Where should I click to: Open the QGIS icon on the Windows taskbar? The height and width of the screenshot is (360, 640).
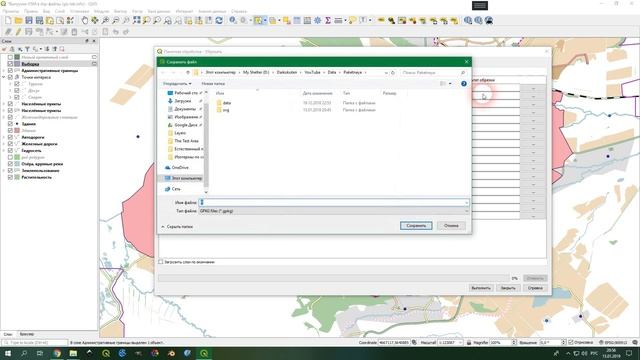click(x=204, y=353)
